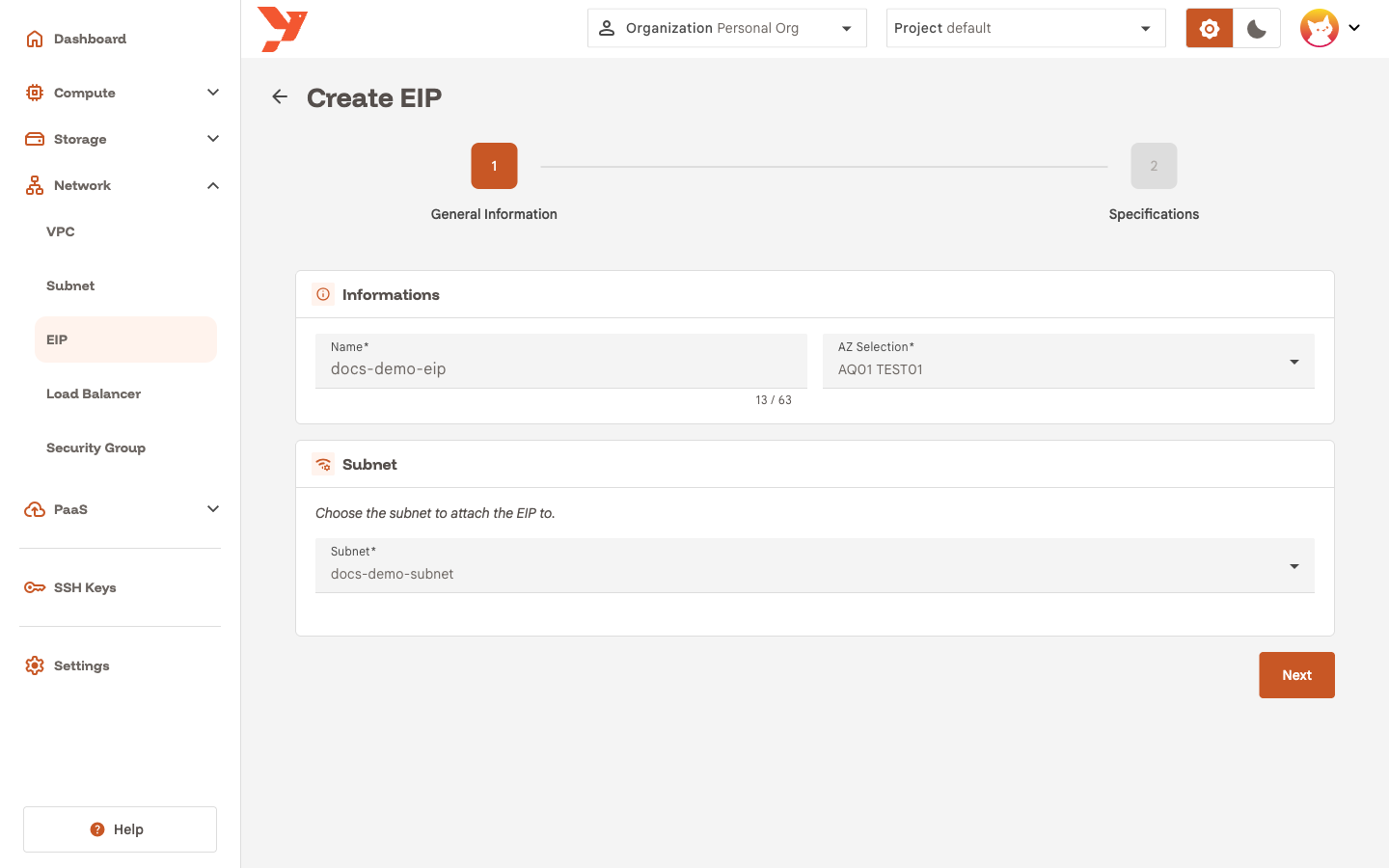Click the Organization person icon
Image resolution: width=1389 pixels, height=868 pixels.
pos(607,28)
